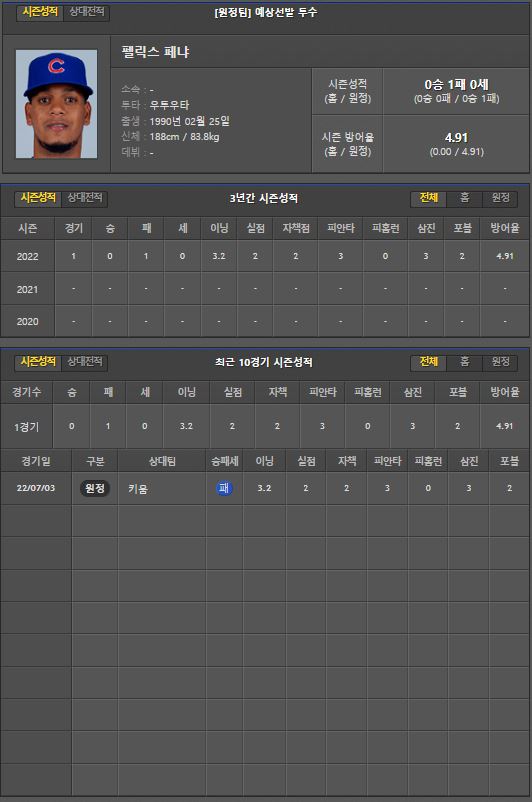Click the 2022 season row
The height and width of the screenshot is (802, 532).
(x=265, y=256)
